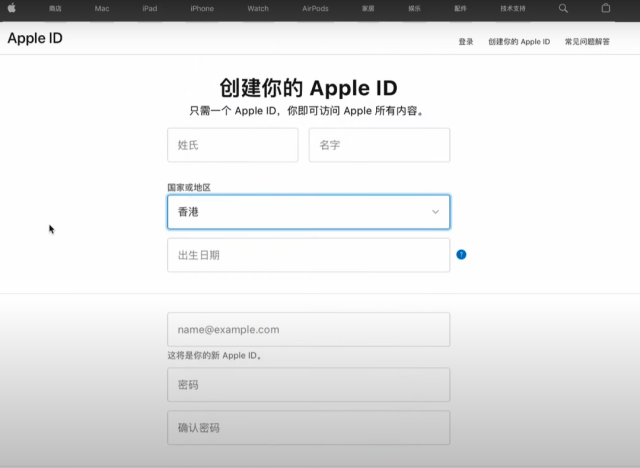Image resolution: width=640 pixels, height=468 pixels.
Task: Open AirPods in the navigation bar
Action: pos(315,8)
